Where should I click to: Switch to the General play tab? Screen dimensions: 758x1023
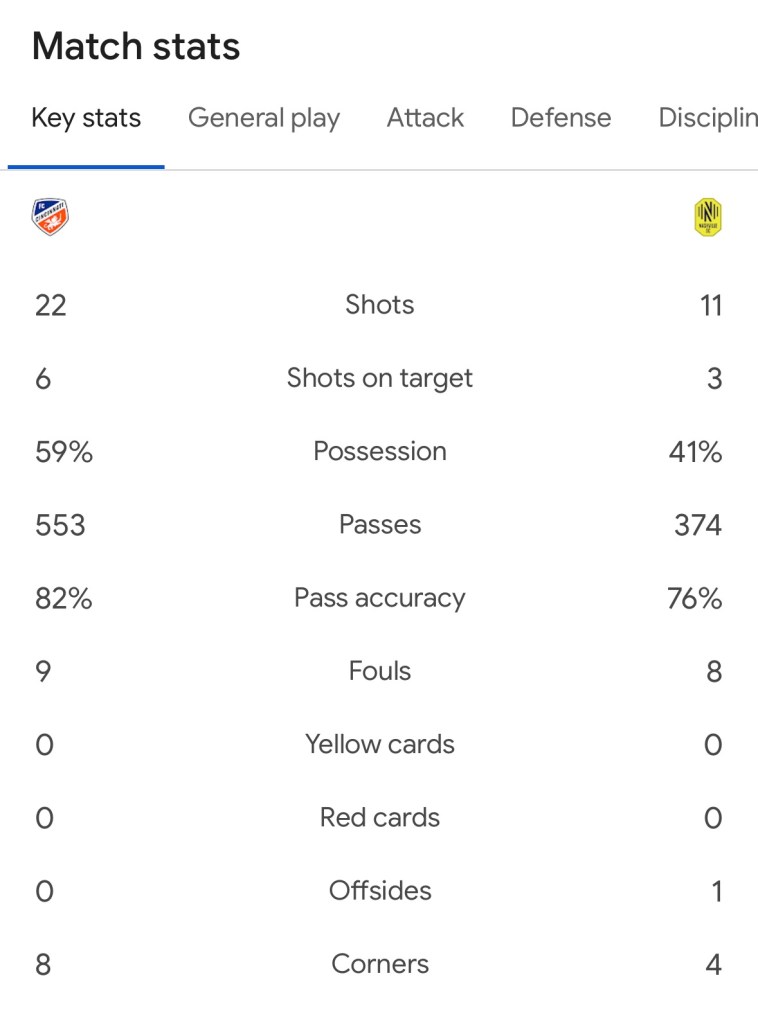point(264,118)
